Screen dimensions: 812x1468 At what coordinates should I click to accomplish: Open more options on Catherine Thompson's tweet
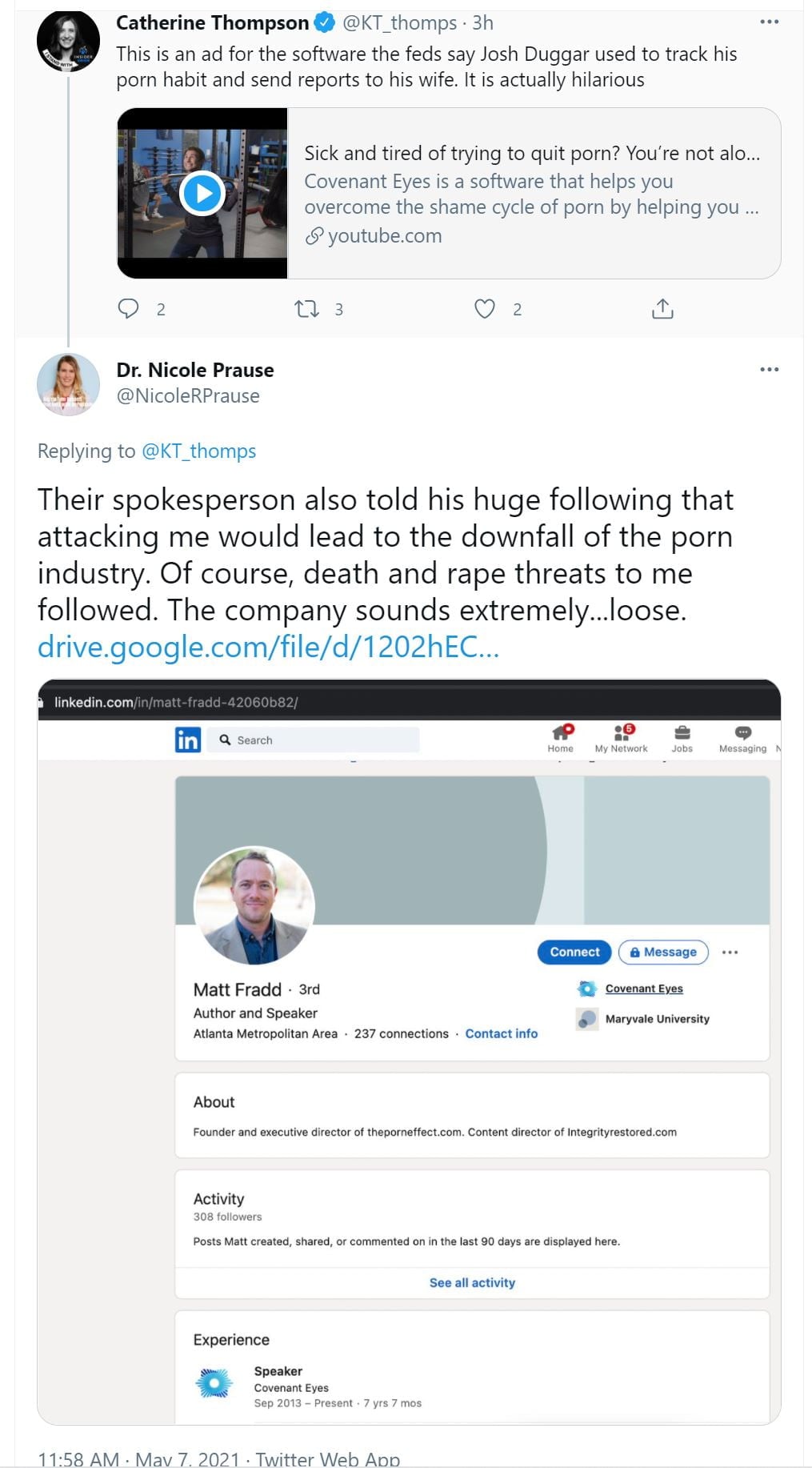coord(769,22)
